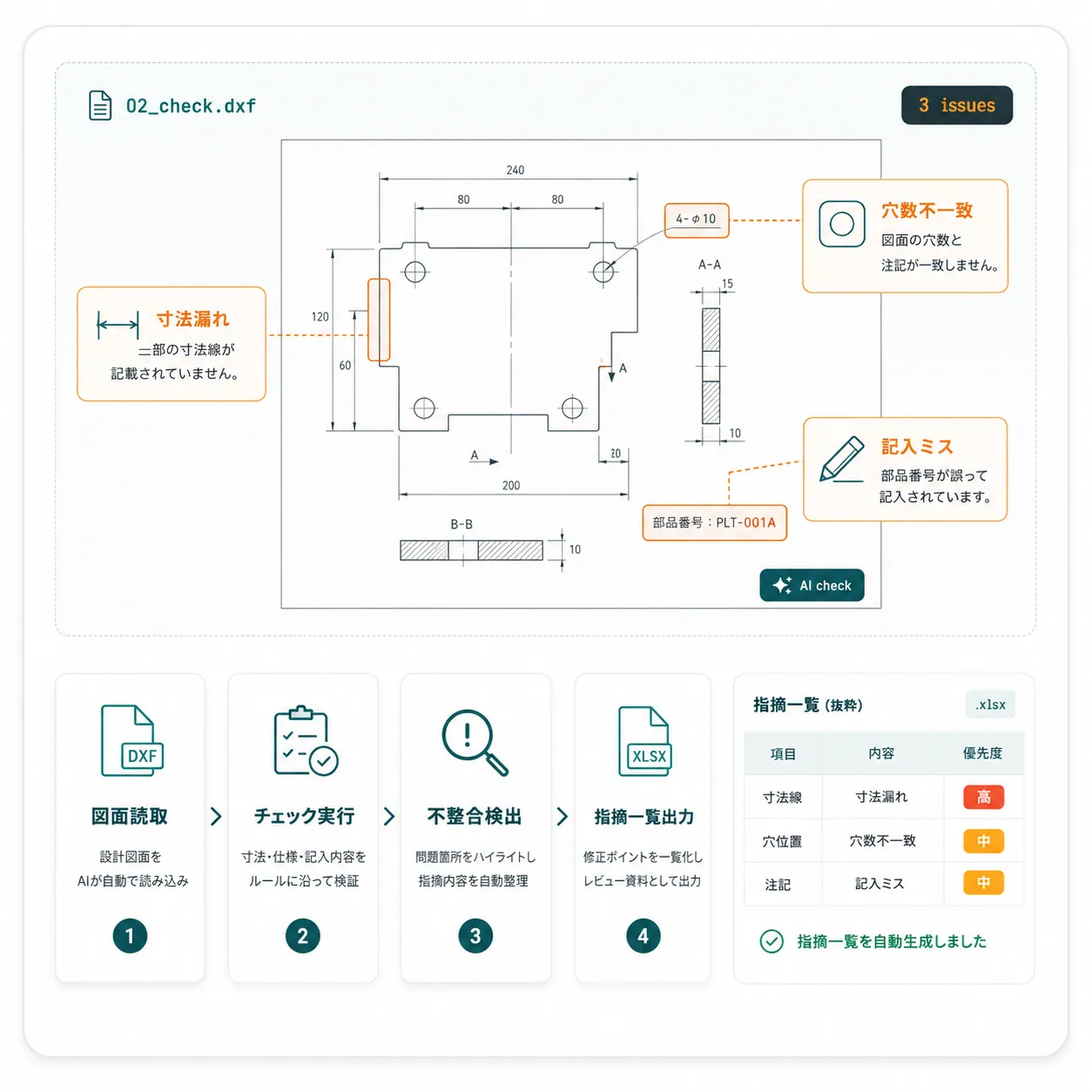Image resolution: width=1092 pixels, height=1092 pixels.
Task: Click the .xlsx tag in 指摘一覧 panel
Action: (x=990, y=704)
